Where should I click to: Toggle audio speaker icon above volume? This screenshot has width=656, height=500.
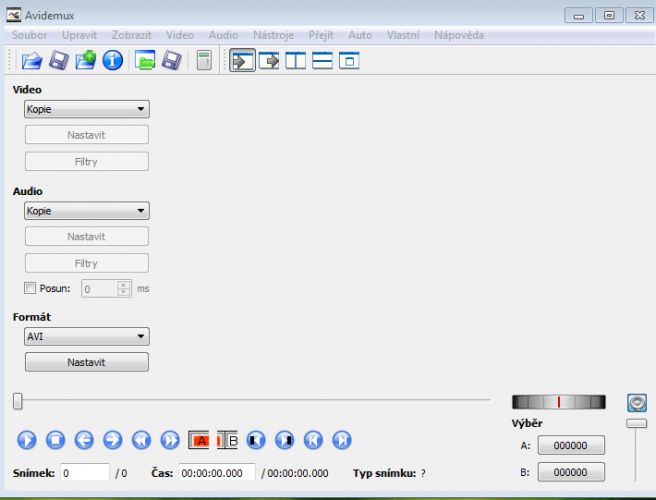[637, 403]
